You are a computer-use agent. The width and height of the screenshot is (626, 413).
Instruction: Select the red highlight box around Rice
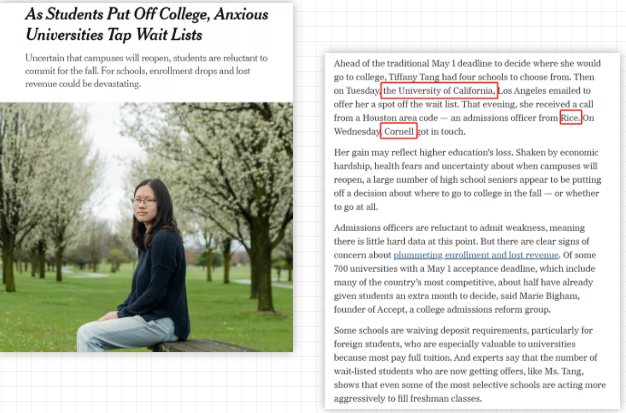[x=571, y=117]
